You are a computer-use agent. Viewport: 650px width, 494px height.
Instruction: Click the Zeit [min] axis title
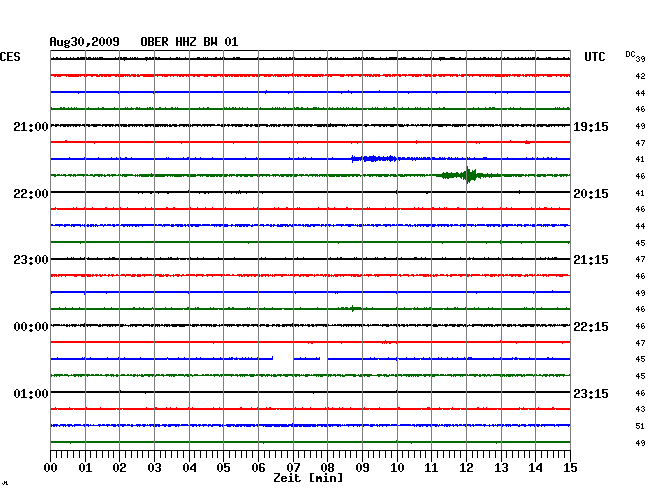[x=308, y=478]
